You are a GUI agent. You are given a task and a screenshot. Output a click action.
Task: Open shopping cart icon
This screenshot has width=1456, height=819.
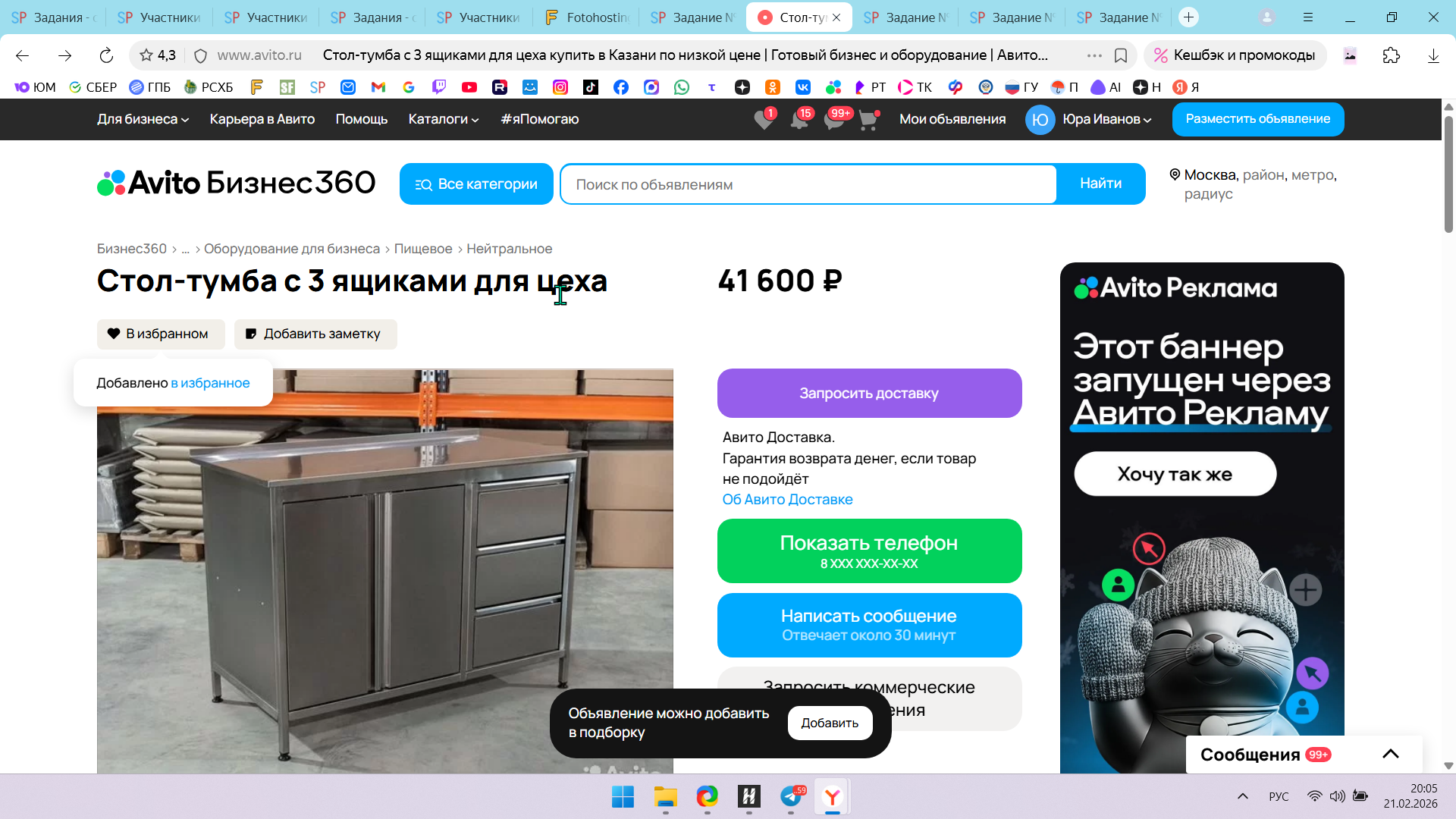[x=868, y=120]
